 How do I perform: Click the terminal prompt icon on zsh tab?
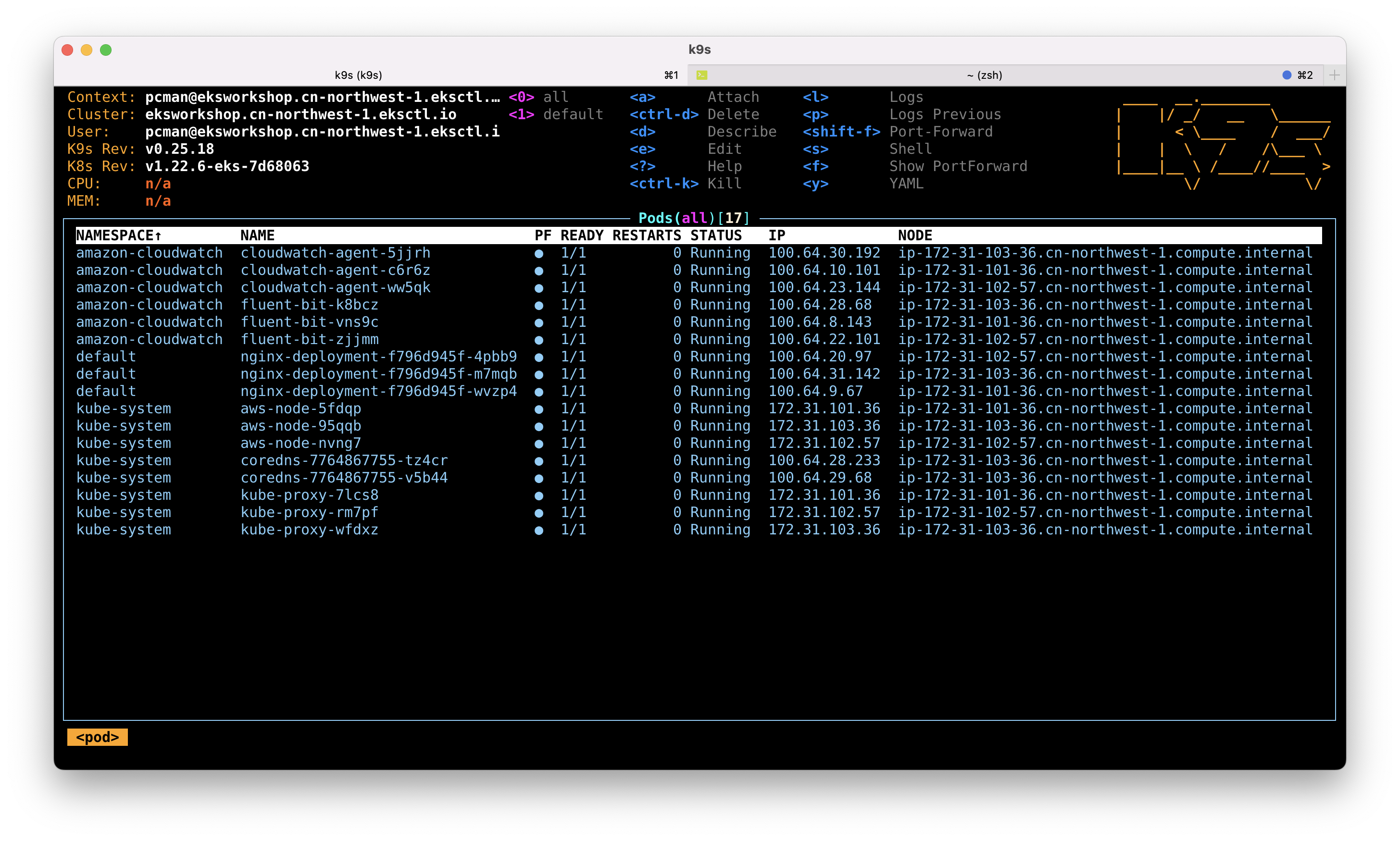click(x=702, y=75)
